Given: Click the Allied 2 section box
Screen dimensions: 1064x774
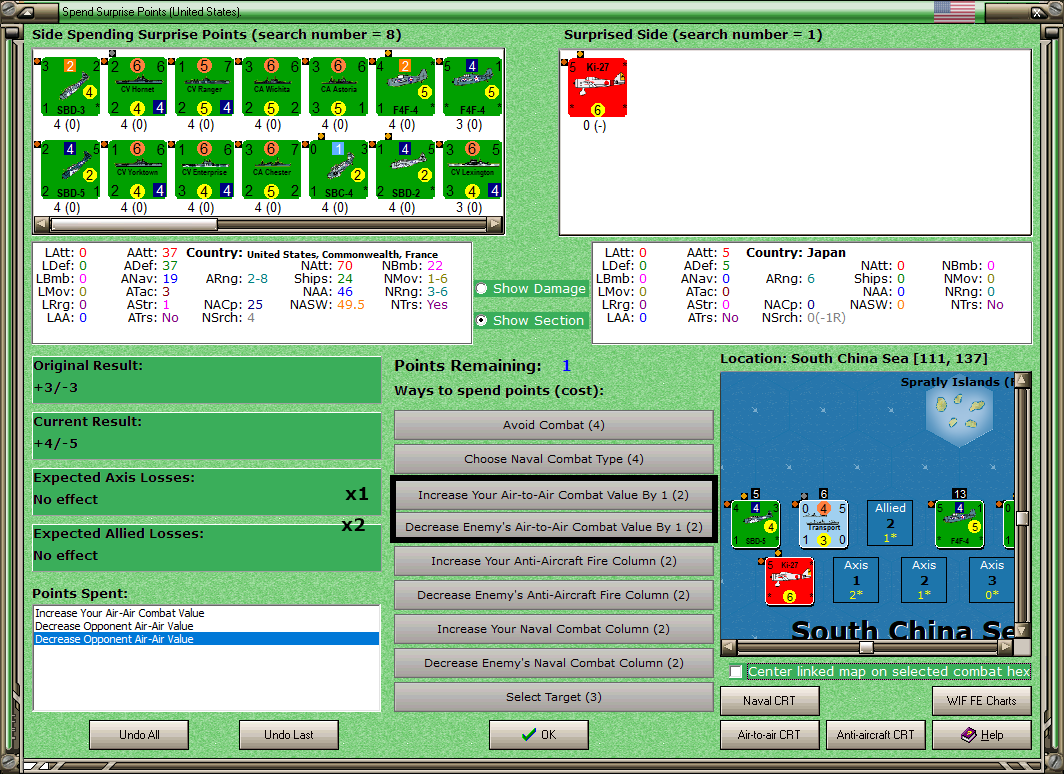Looking at the screenshot, I should [x=890, y=523].
